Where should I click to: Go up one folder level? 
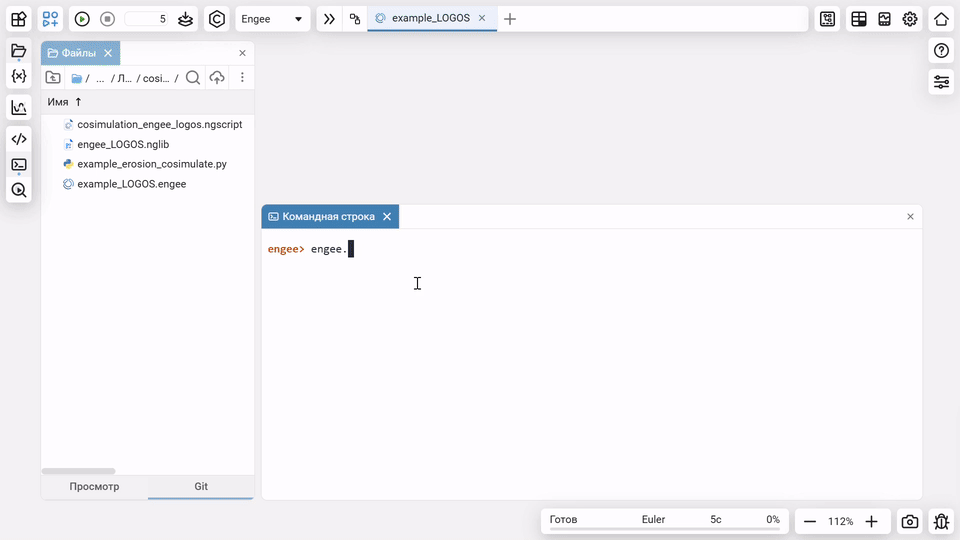[x=53, y=78]
